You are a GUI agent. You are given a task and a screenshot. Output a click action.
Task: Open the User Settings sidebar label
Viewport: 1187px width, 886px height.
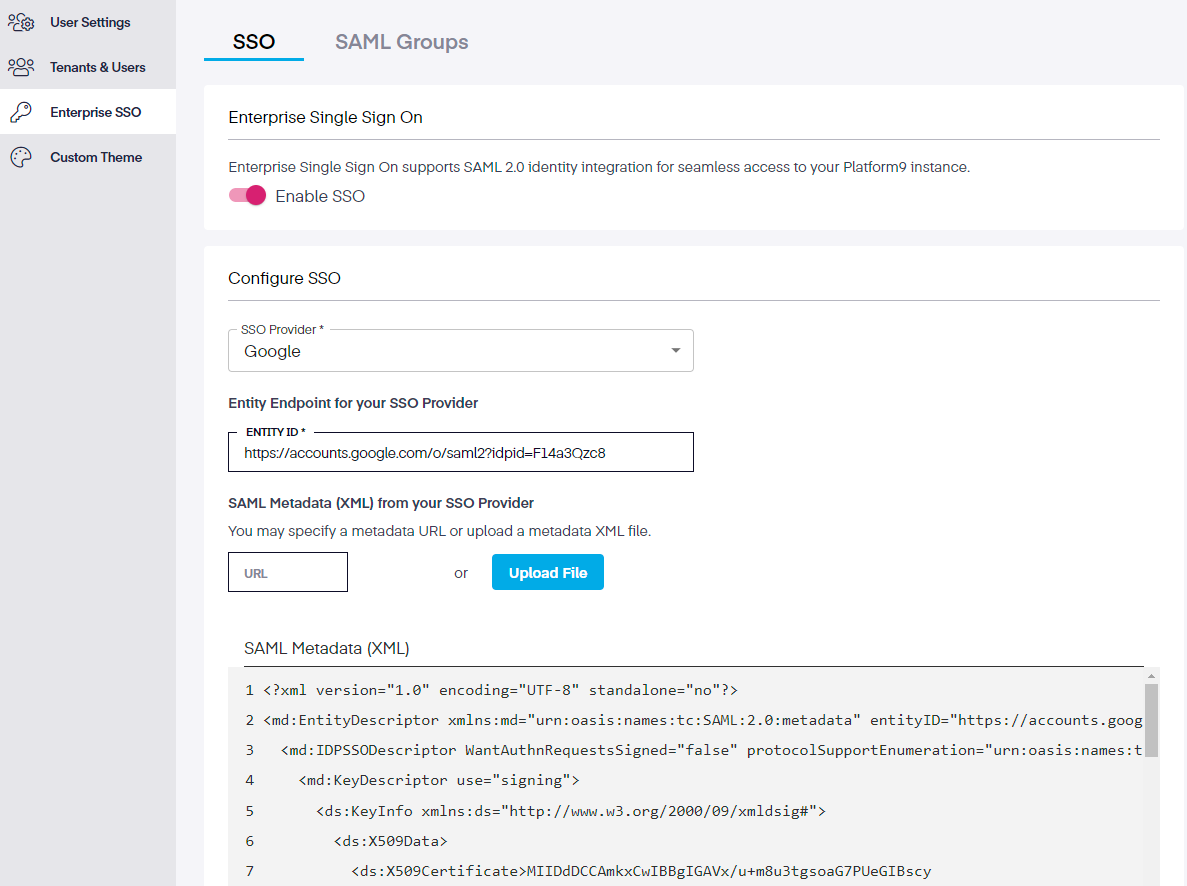[90, 22]
